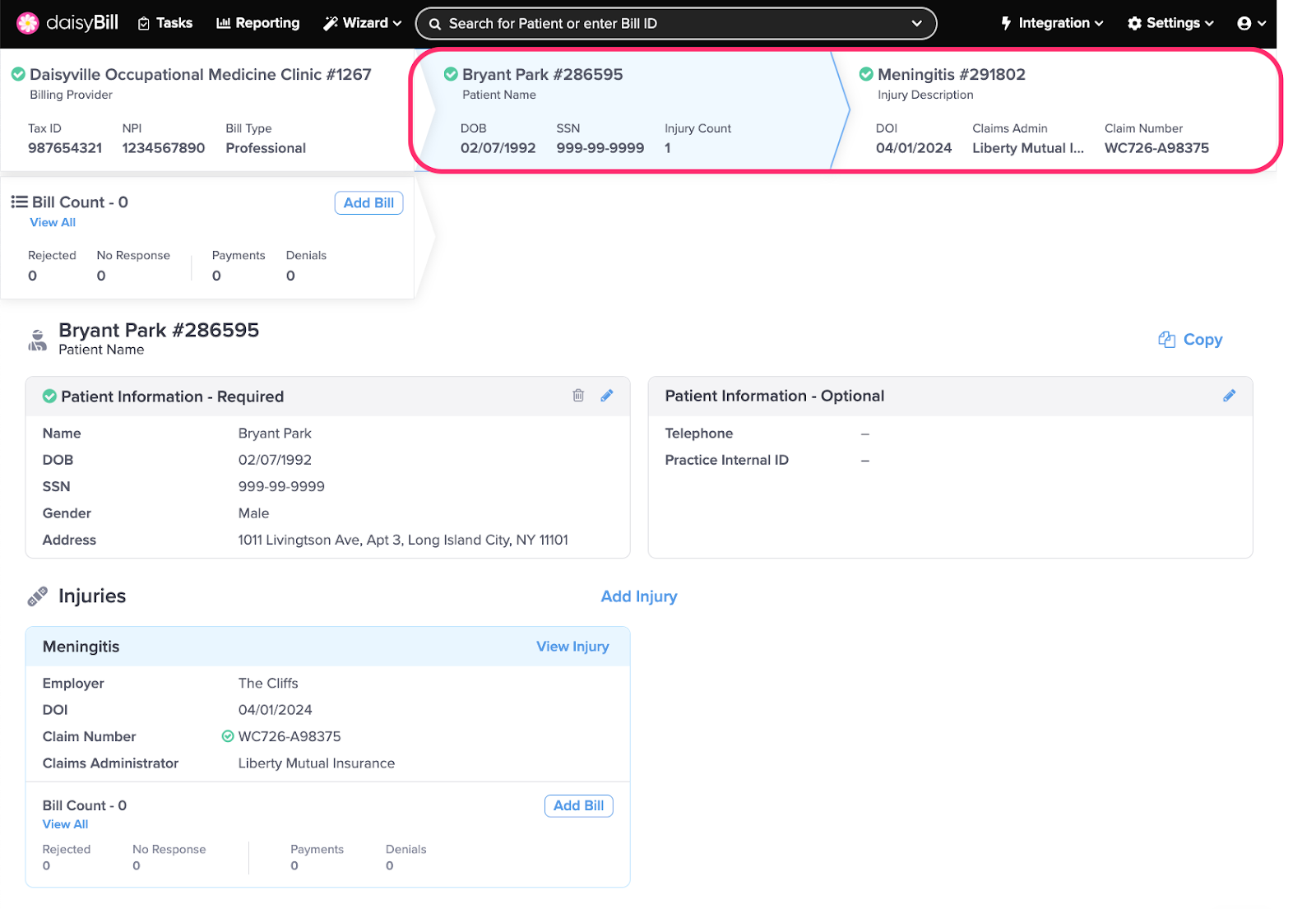The width and height of the screenshot is (1316, 909).
Task: Click the daisyBill logo icon
Action: pyautogui.click(x=28, y=23)
